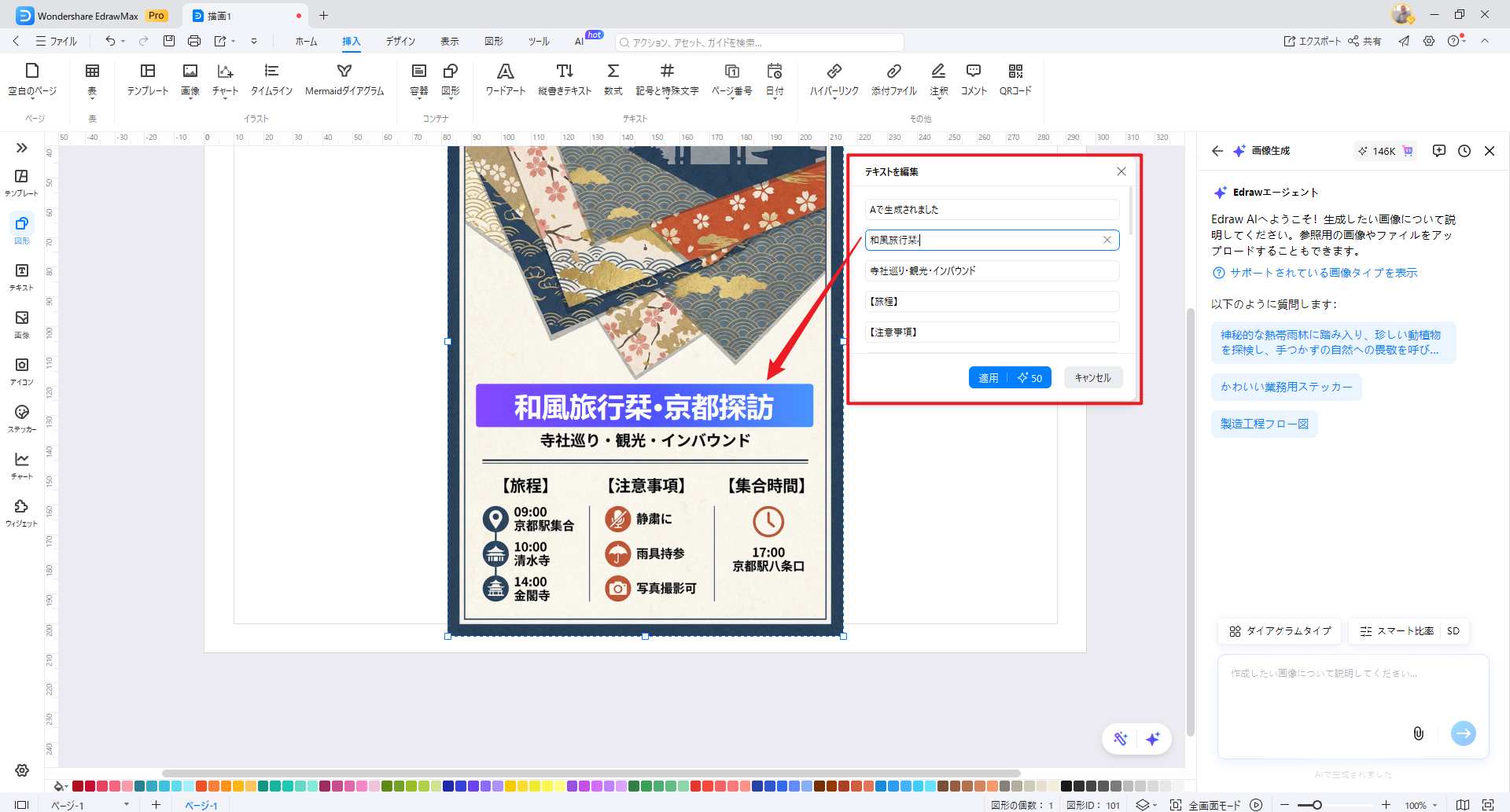Screen dimensions: 1510x812
Task: Attach a file in the AI prompt box
Action: point(1418,733)
